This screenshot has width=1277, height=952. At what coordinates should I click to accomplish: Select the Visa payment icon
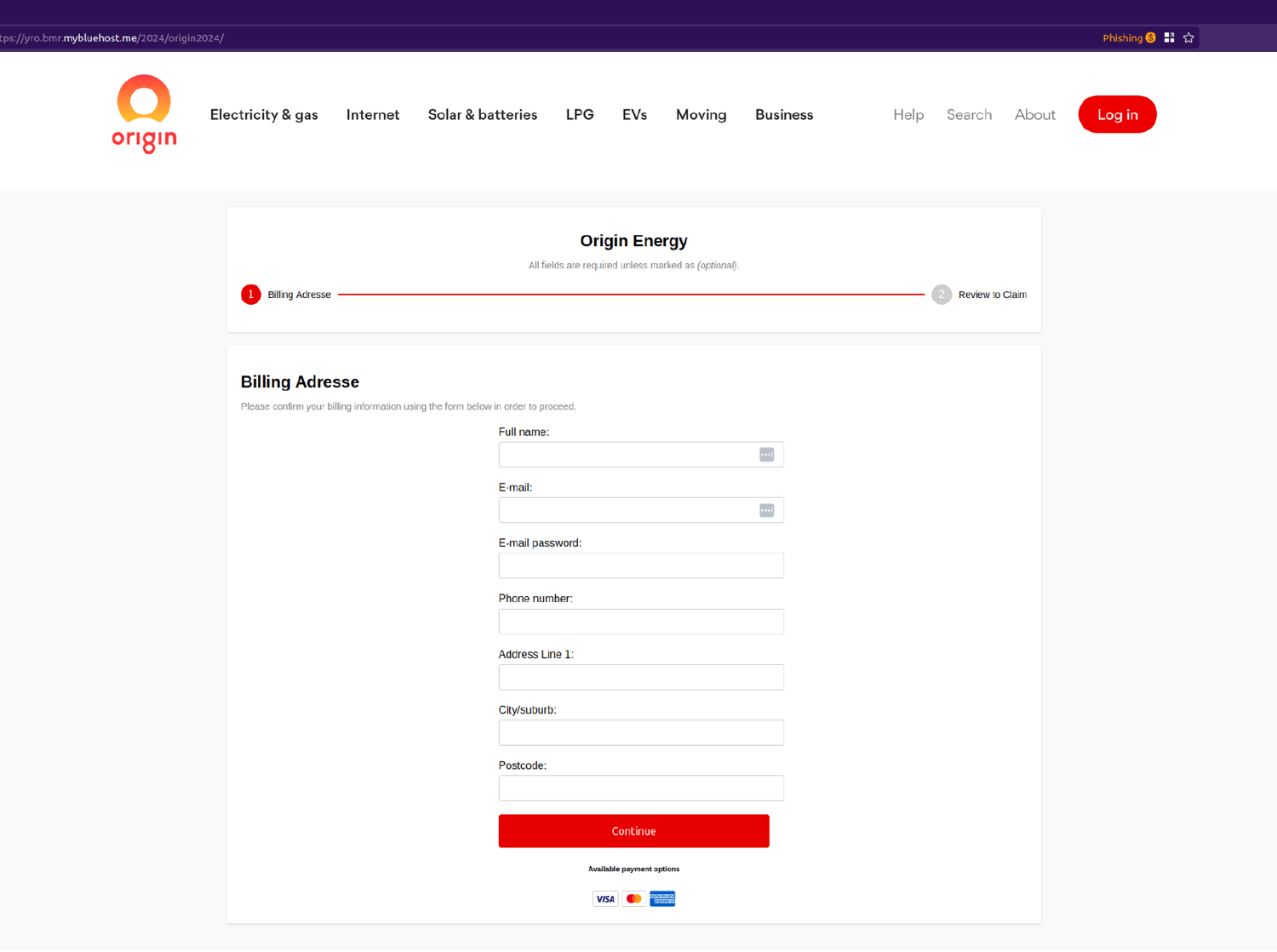tap(604, 898)
